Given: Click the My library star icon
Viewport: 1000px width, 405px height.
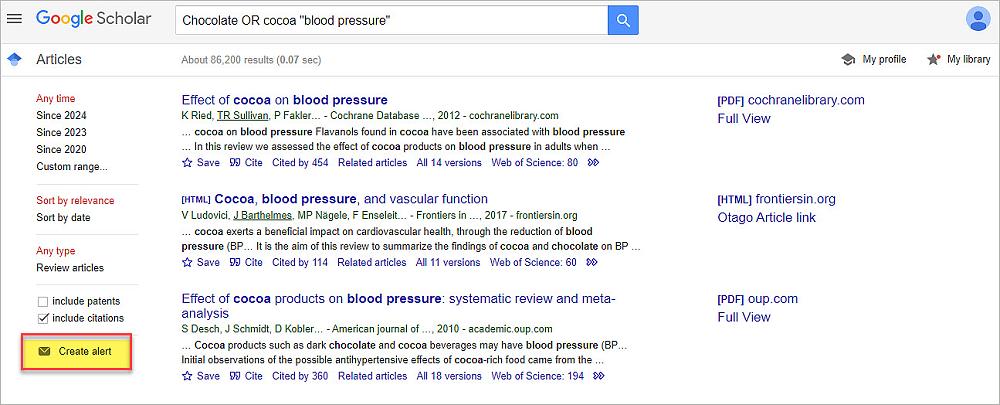Looking at the screenshot, I should pyautogui.click(x=933, y=60).
